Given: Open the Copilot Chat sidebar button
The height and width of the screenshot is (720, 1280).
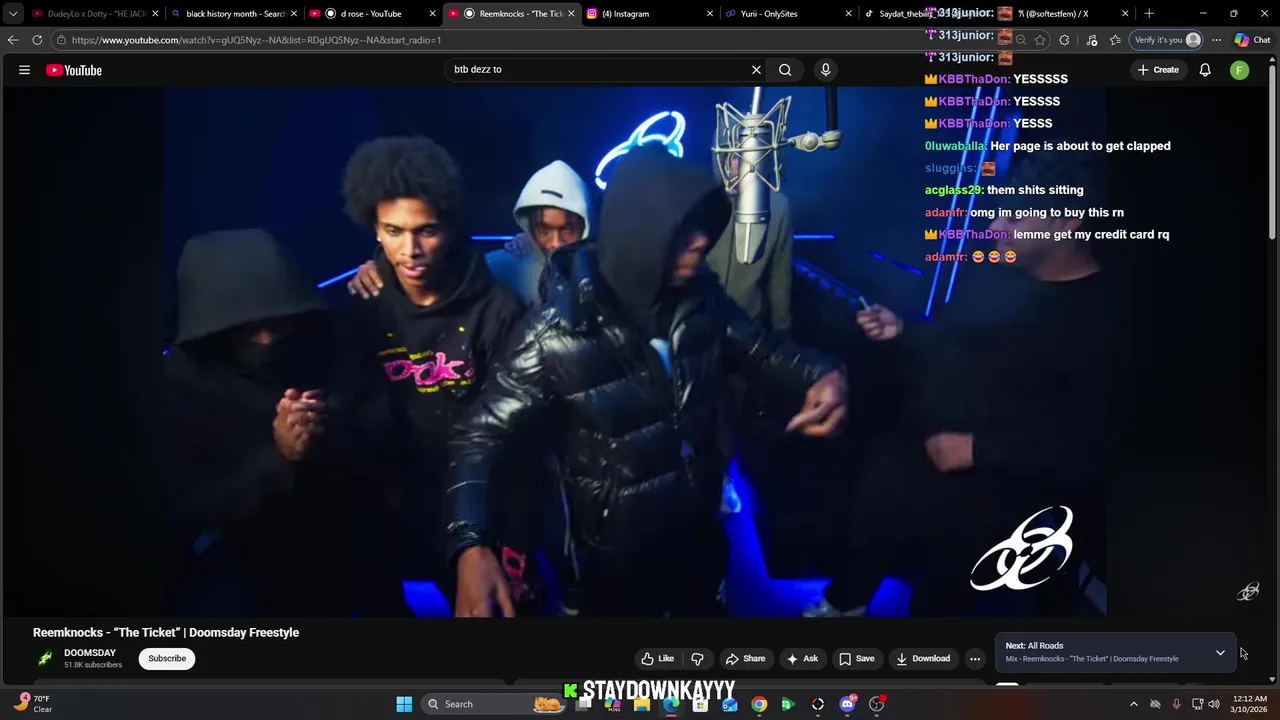Looking at the screenshot, I should tap(1252, 40).
